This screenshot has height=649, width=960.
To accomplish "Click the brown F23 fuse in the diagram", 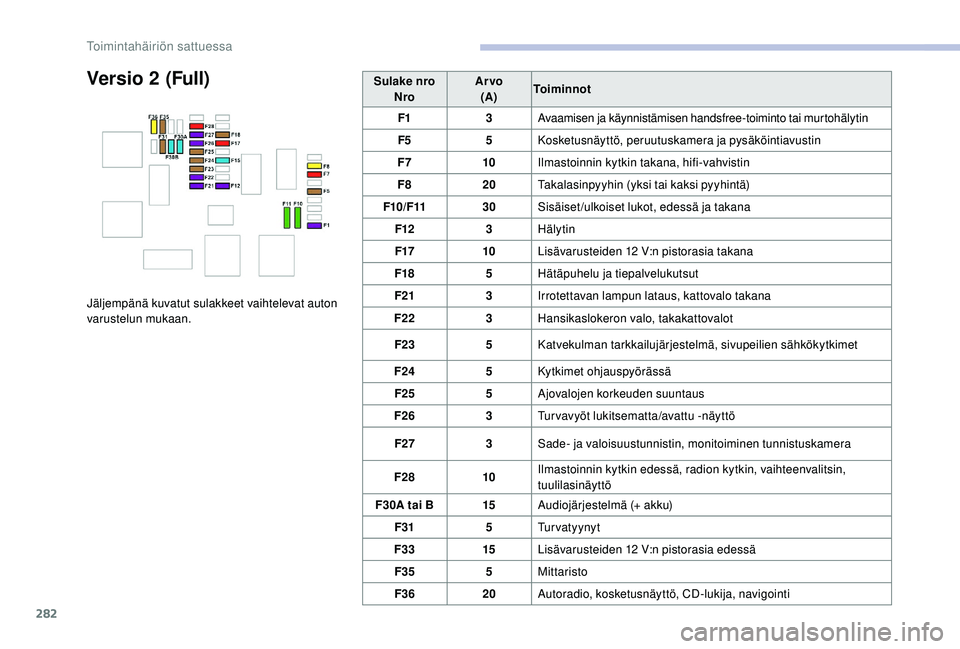I will pos(197,169).
